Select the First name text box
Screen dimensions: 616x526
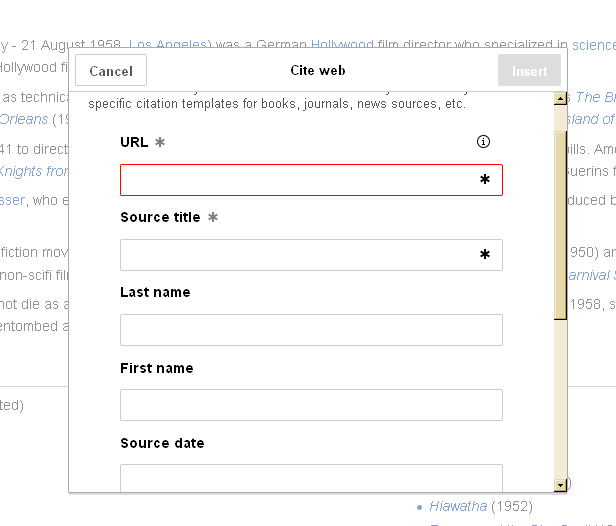pos(311,405)
